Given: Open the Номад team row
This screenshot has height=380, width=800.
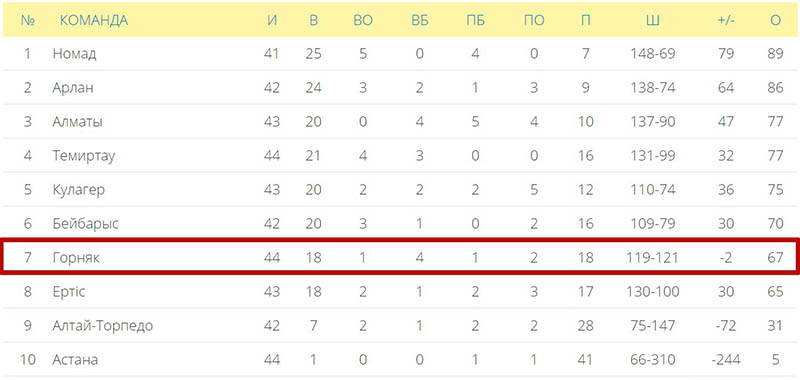Looking at the screenshot, I should pyautogui.click(x=400, y=54).
